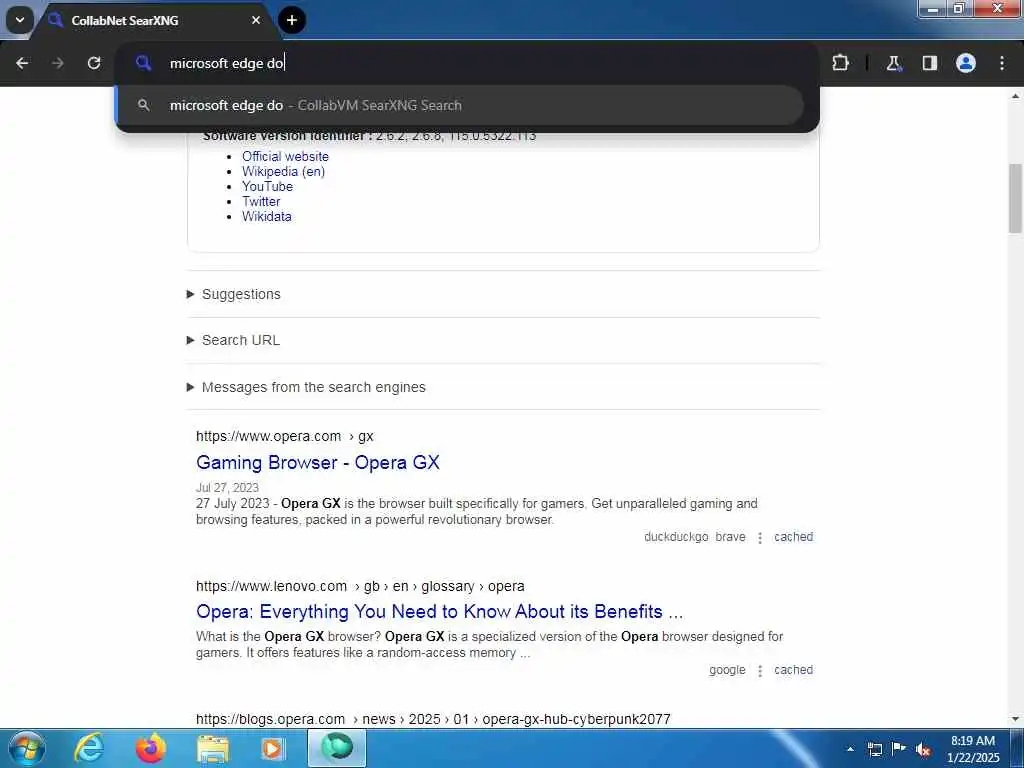Open more options for Opera GX result
The height and width of the screenshot is (768, 1024).
[x=760, y=537]
